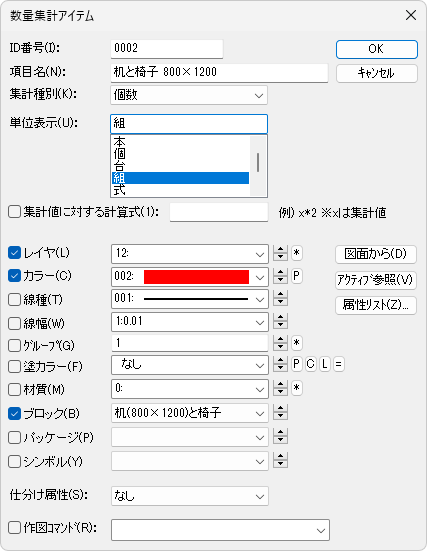Uncheck the レイヤ(L) checkbox
Image resolution: width=427 pixels, height=551 pixels.
coord(14,253)
